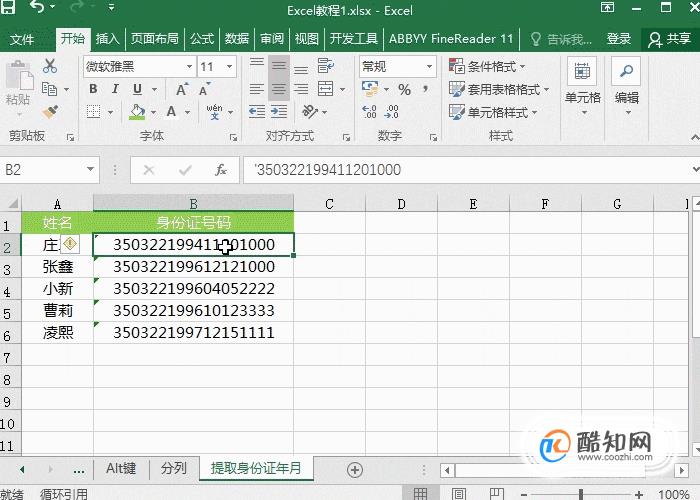
Task: Click the 告诉我 tell me box
Action: pos(561,39)
